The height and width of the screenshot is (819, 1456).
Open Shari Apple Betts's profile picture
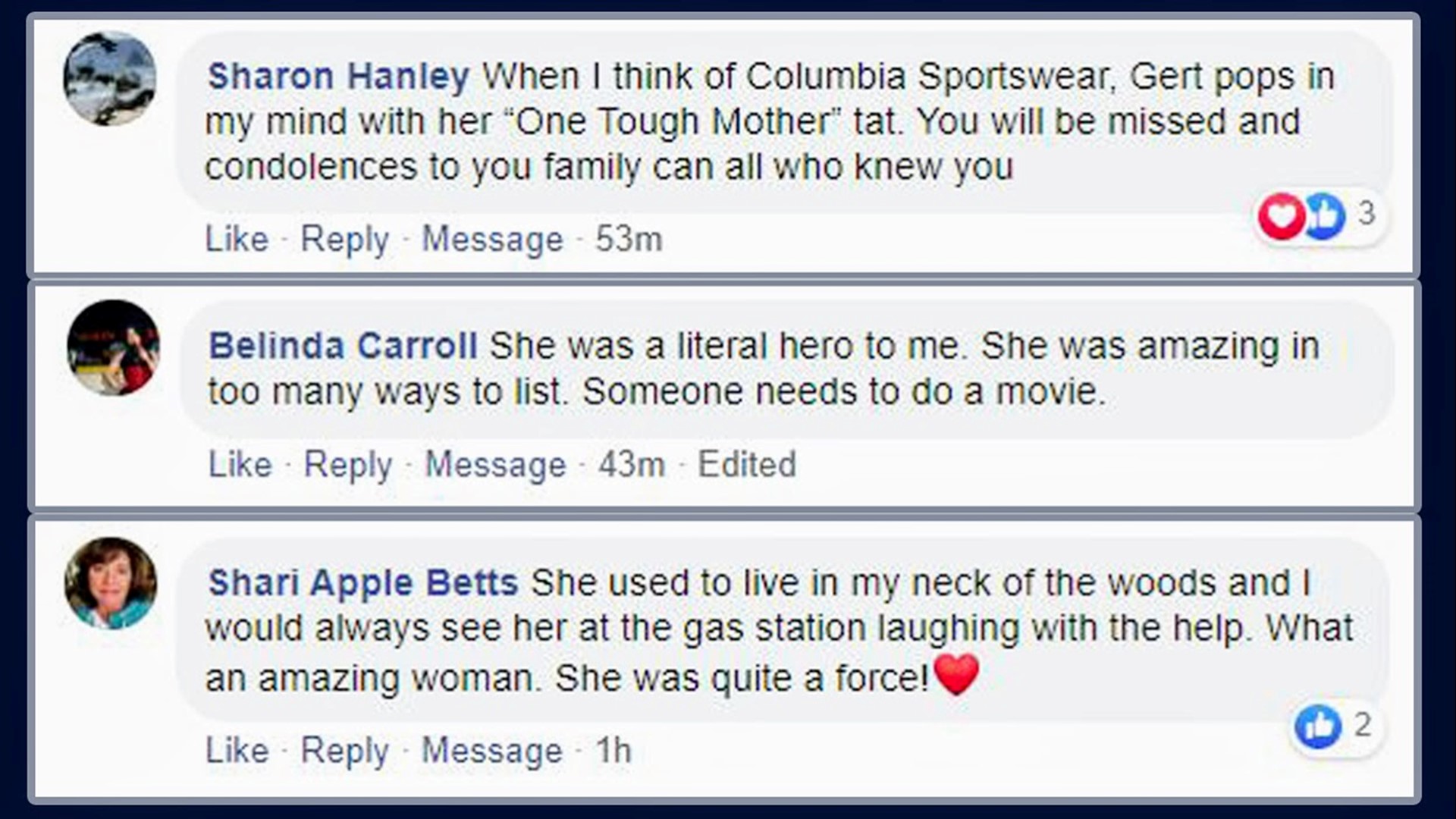click(x=111, y=582)
